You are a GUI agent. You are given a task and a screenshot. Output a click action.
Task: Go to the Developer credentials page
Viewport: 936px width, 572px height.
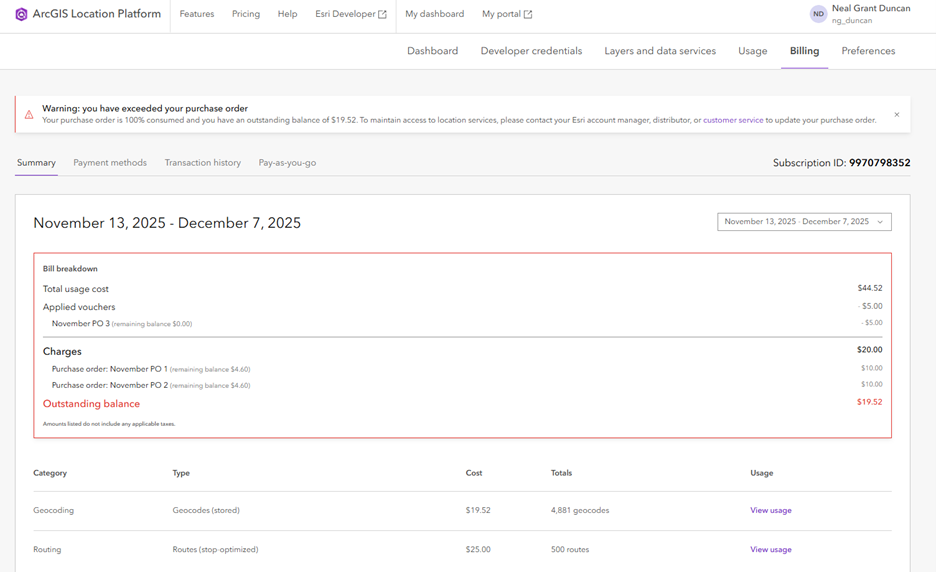click(x=531, y=51)
